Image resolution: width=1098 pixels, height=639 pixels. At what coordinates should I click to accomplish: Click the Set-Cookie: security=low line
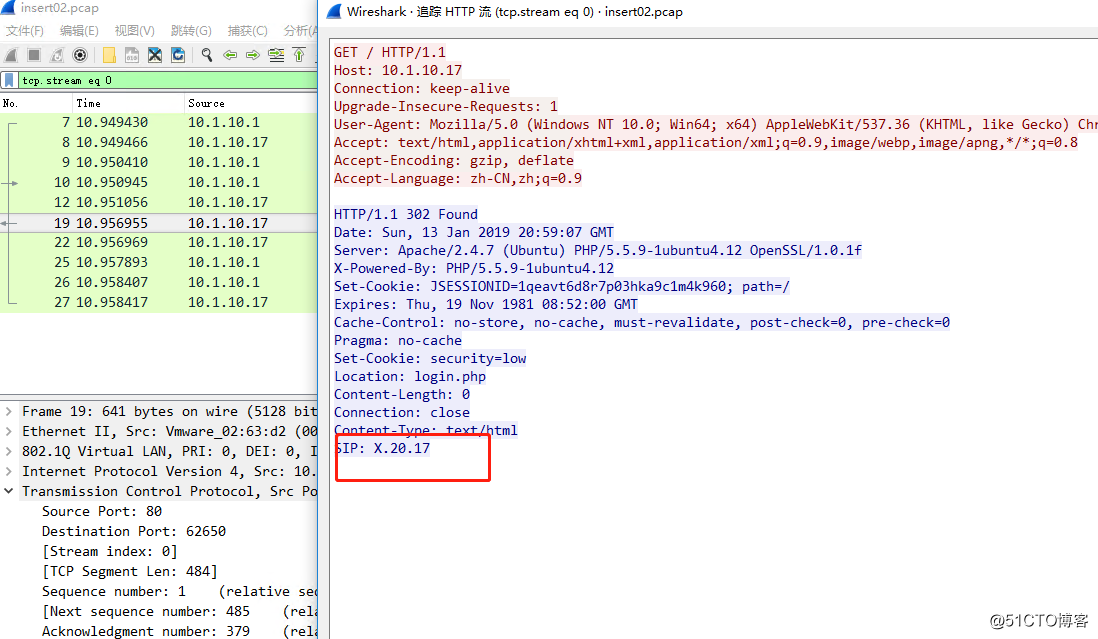430,358
